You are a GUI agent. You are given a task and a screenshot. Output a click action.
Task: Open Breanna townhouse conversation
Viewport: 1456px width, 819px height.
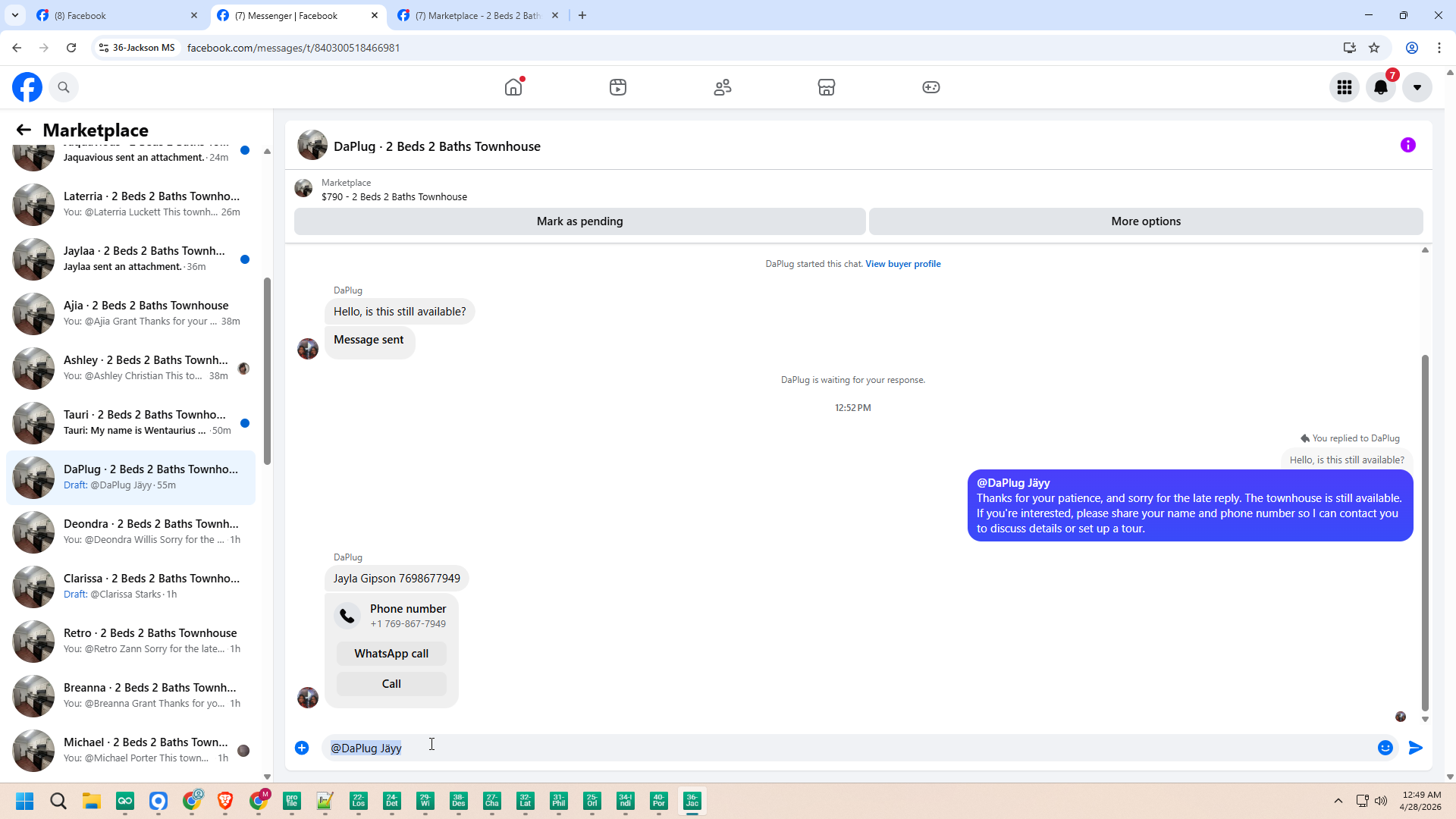tap(130, 695)
